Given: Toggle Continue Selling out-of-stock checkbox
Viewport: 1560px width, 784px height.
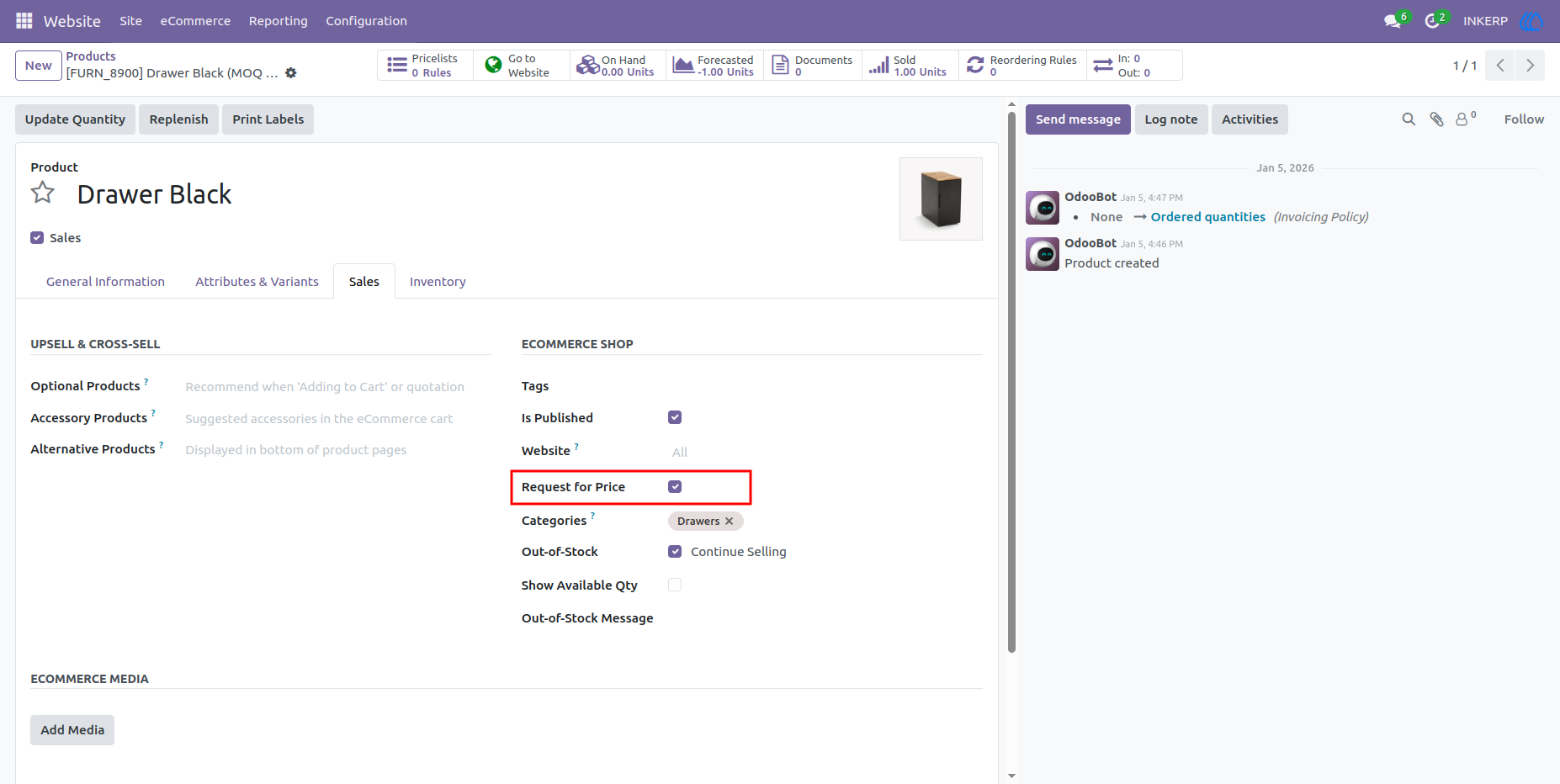Looking at the screenshot, I should [x=675, y=552].
